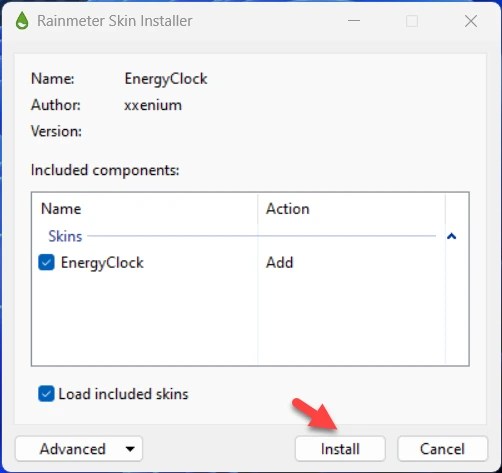Collapse the Skins group chevron
The height and width of the screenshot is (473, 502).
click(451, 236)
